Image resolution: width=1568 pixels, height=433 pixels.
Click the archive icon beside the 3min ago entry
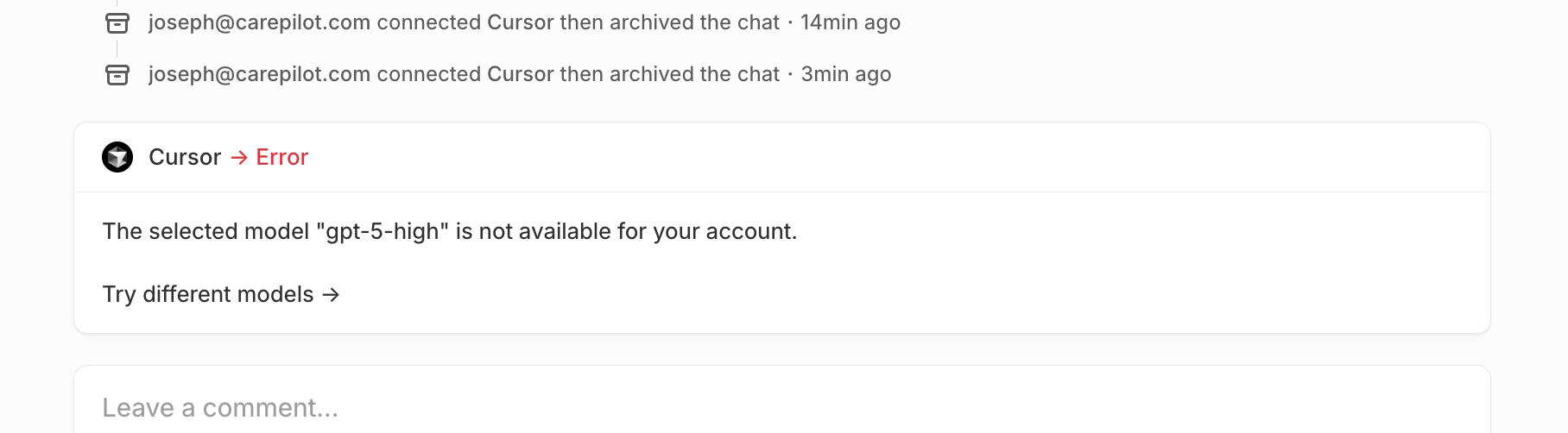117,75
